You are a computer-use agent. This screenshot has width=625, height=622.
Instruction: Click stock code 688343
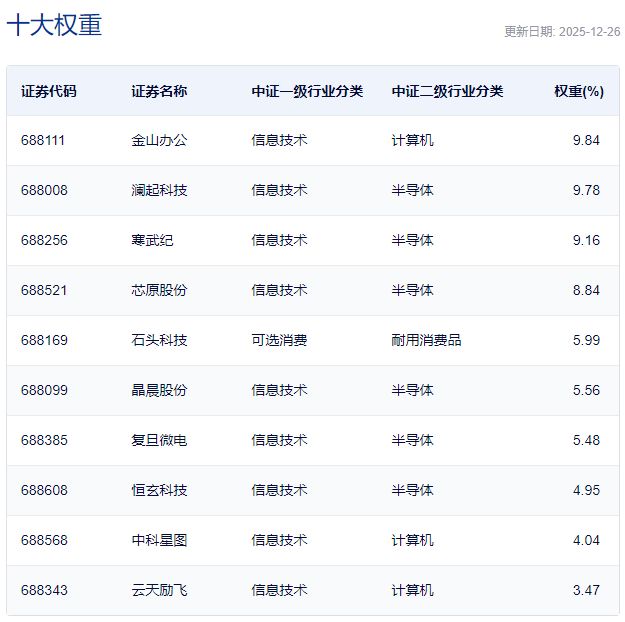44,590
